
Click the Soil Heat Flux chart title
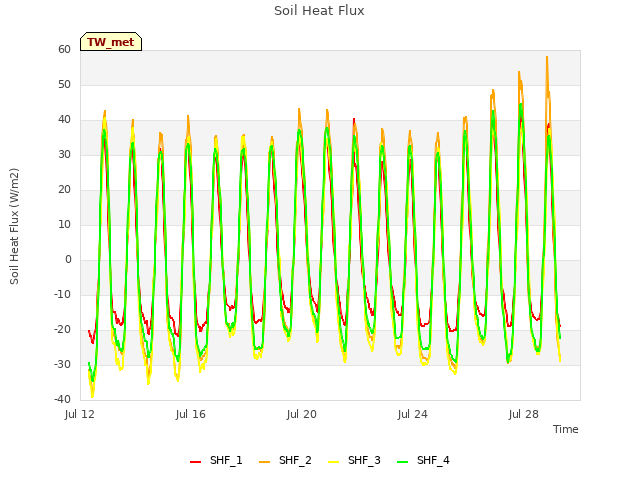[319, 11]
